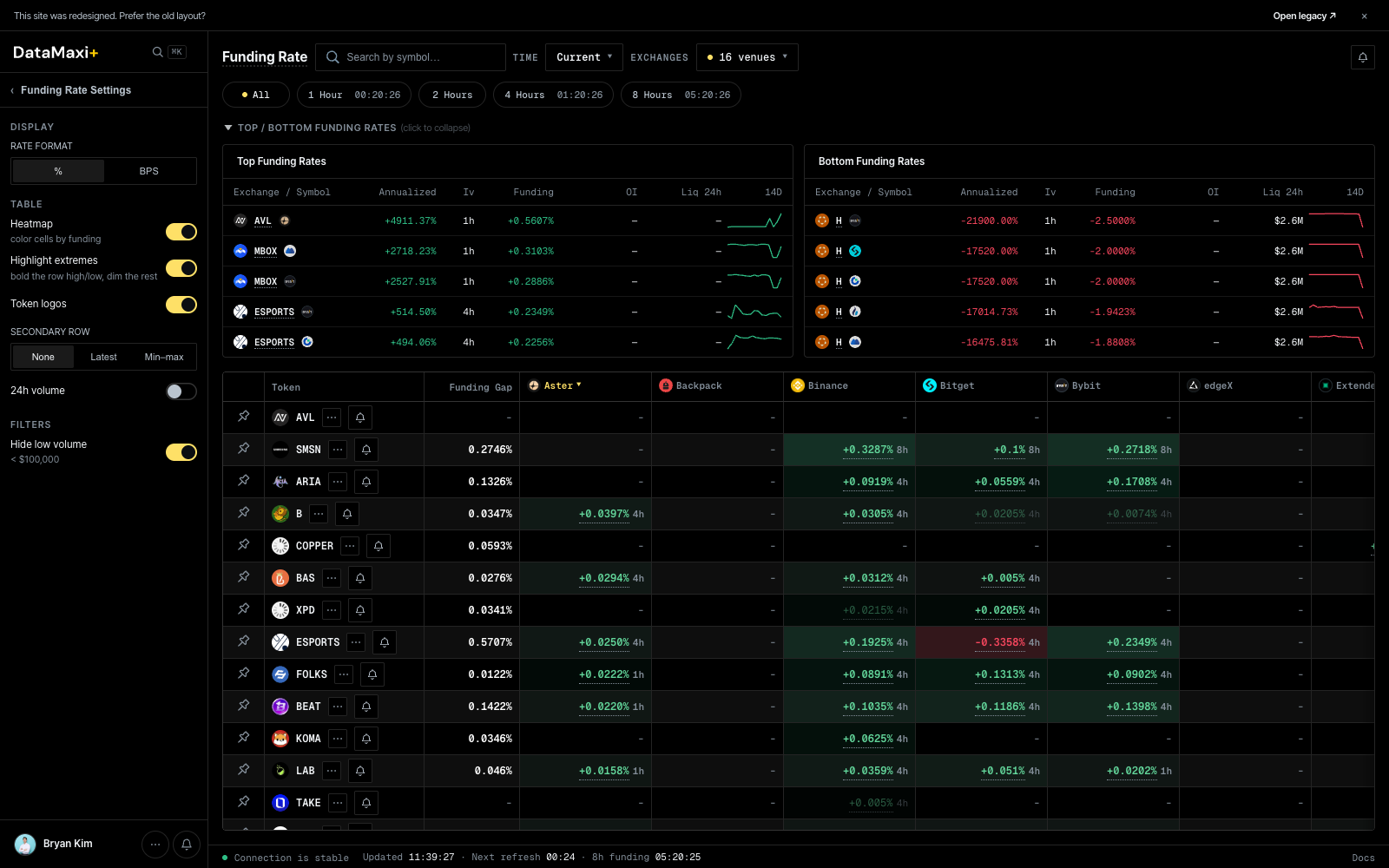This screenshot has width=1389, height=868.
Task: Open the 16 venues exchanges dropdown
Action: click(747, 57)
